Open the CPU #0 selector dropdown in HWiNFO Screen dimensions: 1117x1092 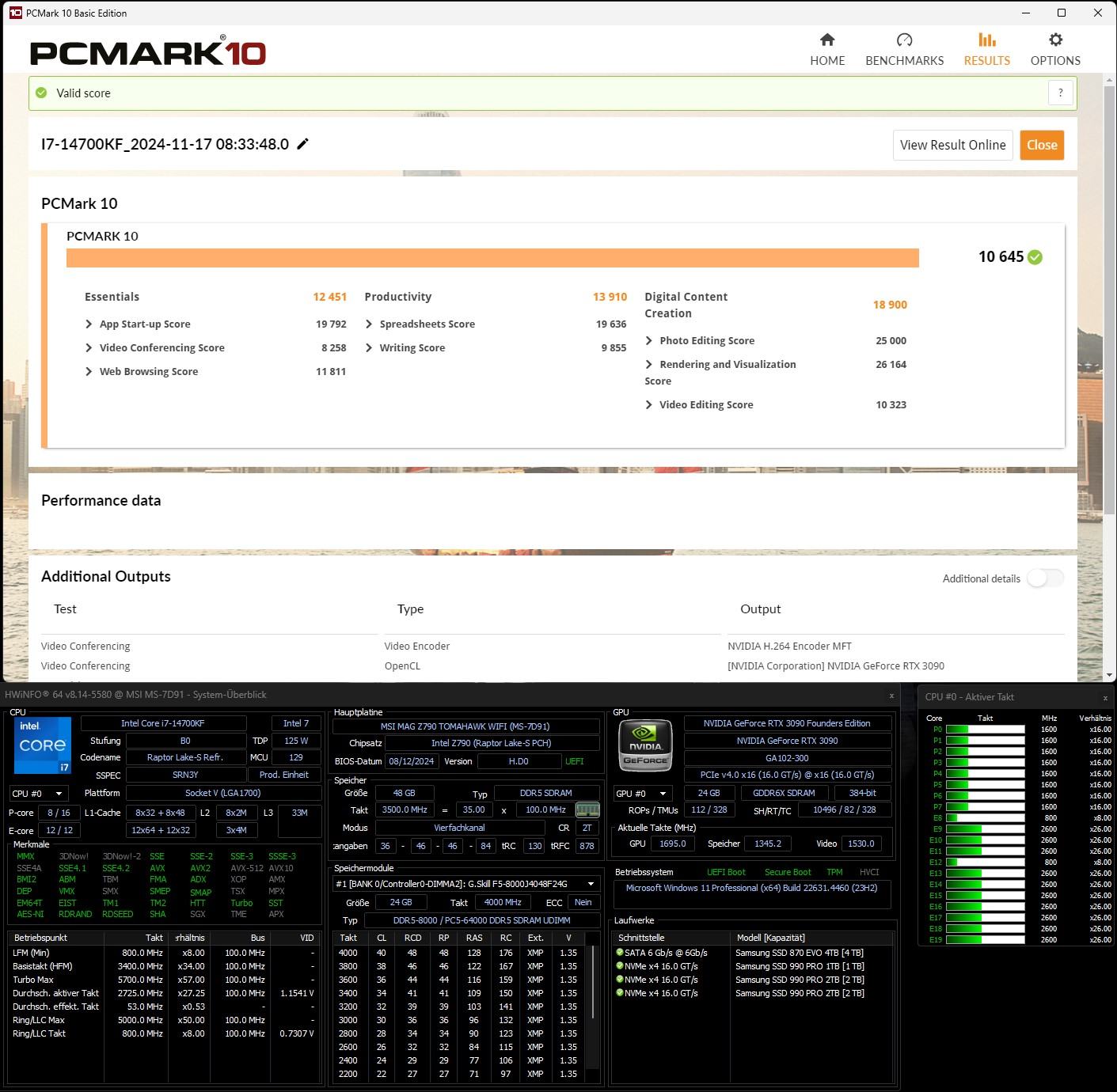point(39,793)
